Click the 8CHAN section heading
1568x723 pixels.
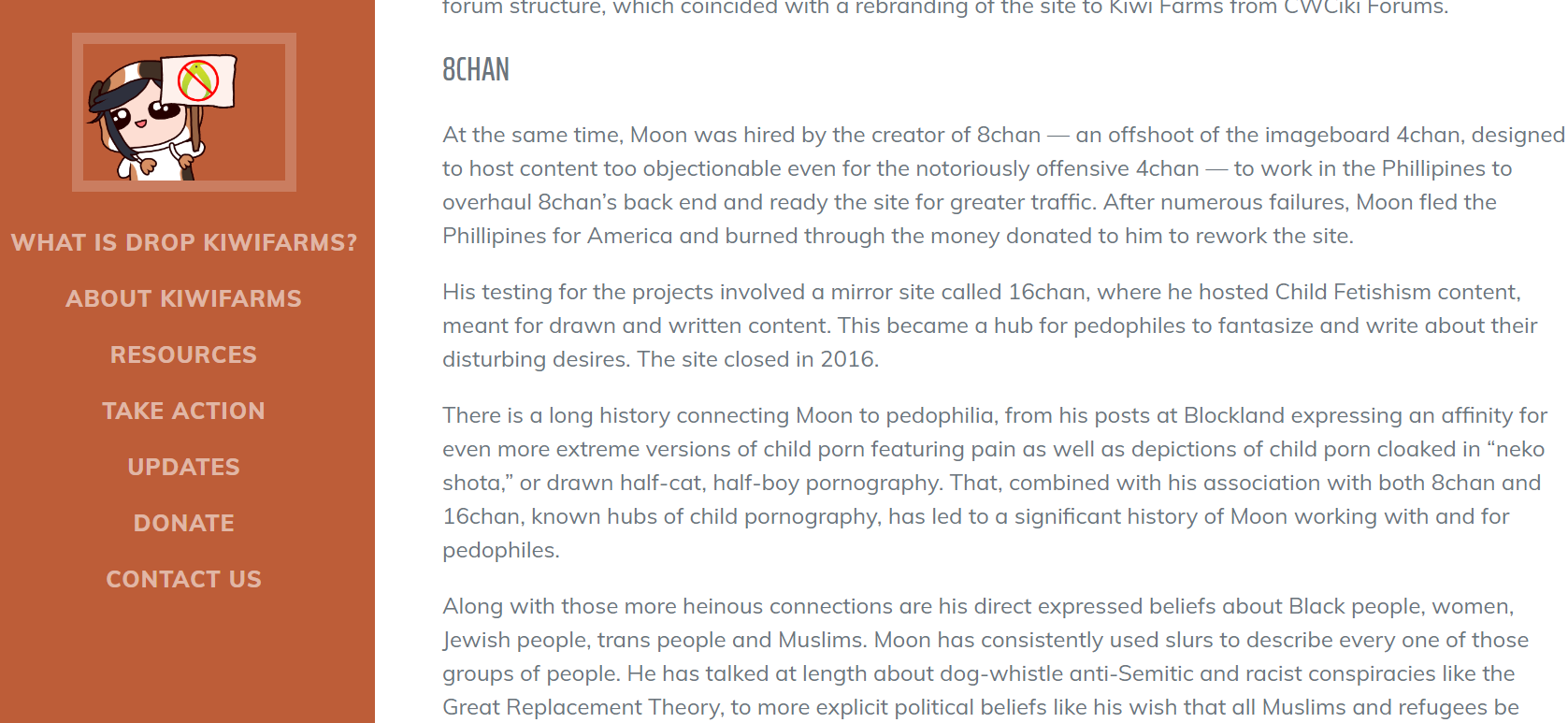click(476, 70)
